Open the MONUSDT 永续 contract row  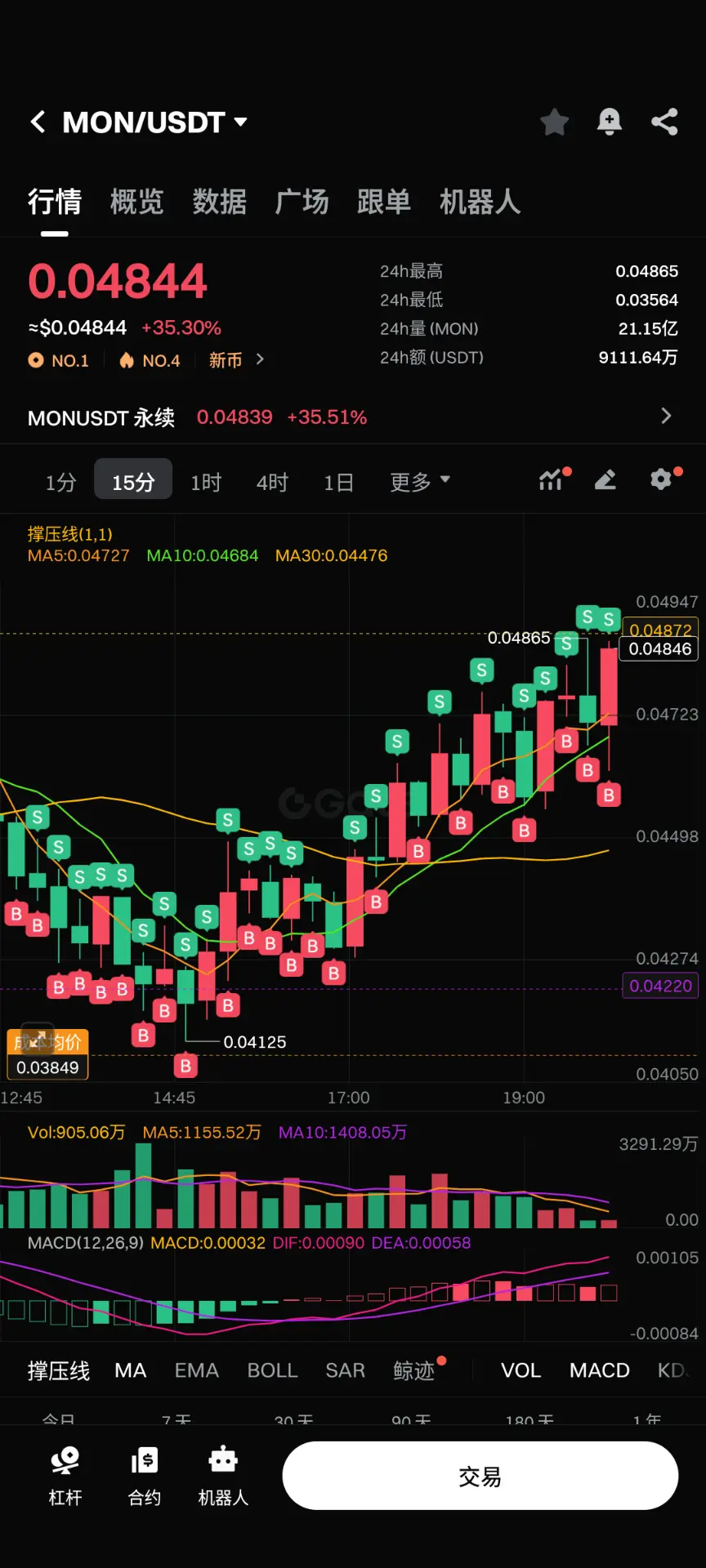pos(353,417)
